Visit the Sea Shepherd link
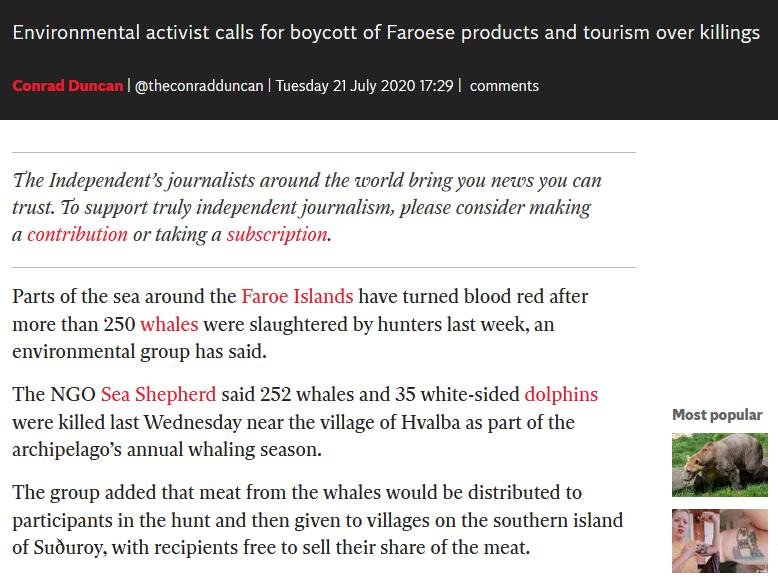The height and width of the screenshot is (577, 778). 158,394
